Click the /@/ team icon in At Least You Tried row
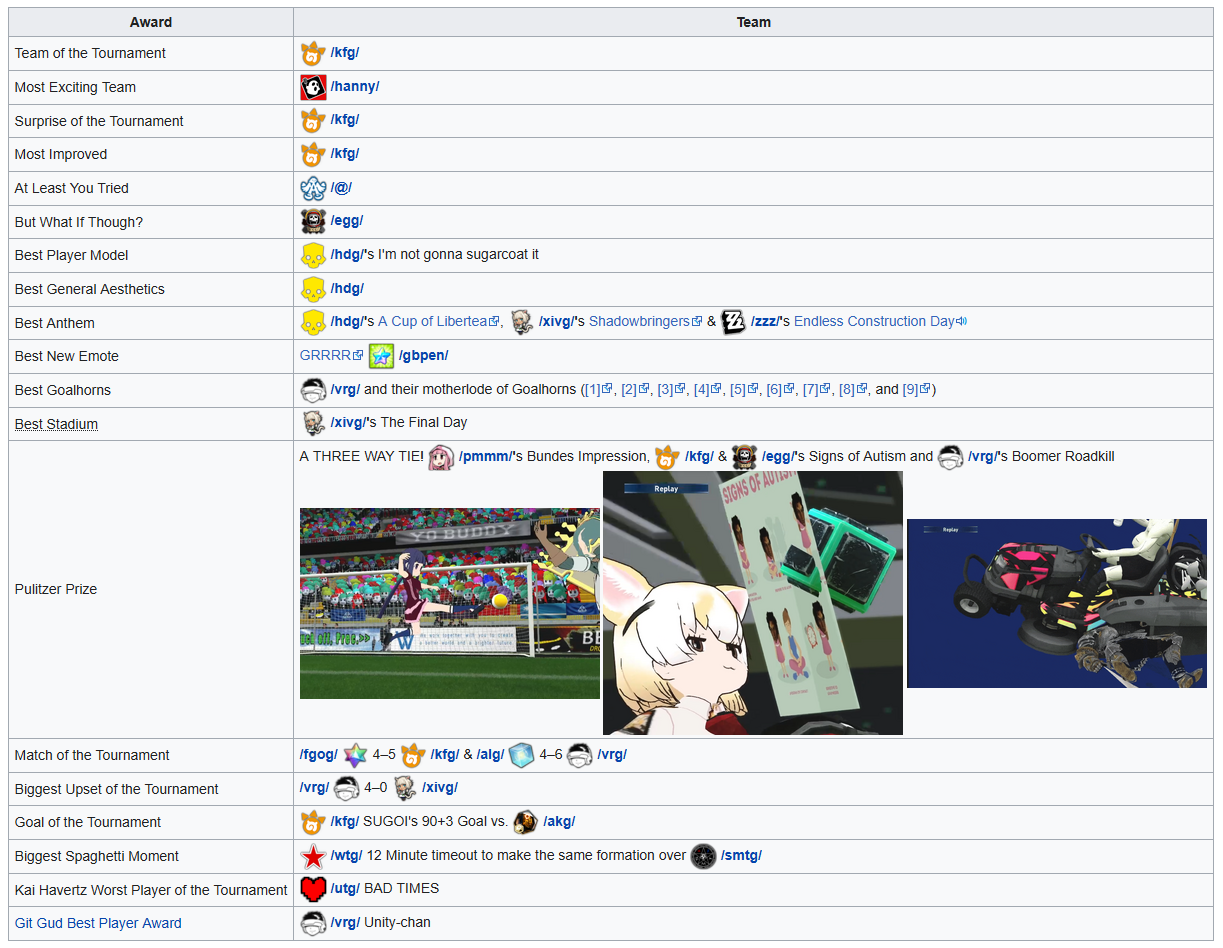 click(313, 188)
